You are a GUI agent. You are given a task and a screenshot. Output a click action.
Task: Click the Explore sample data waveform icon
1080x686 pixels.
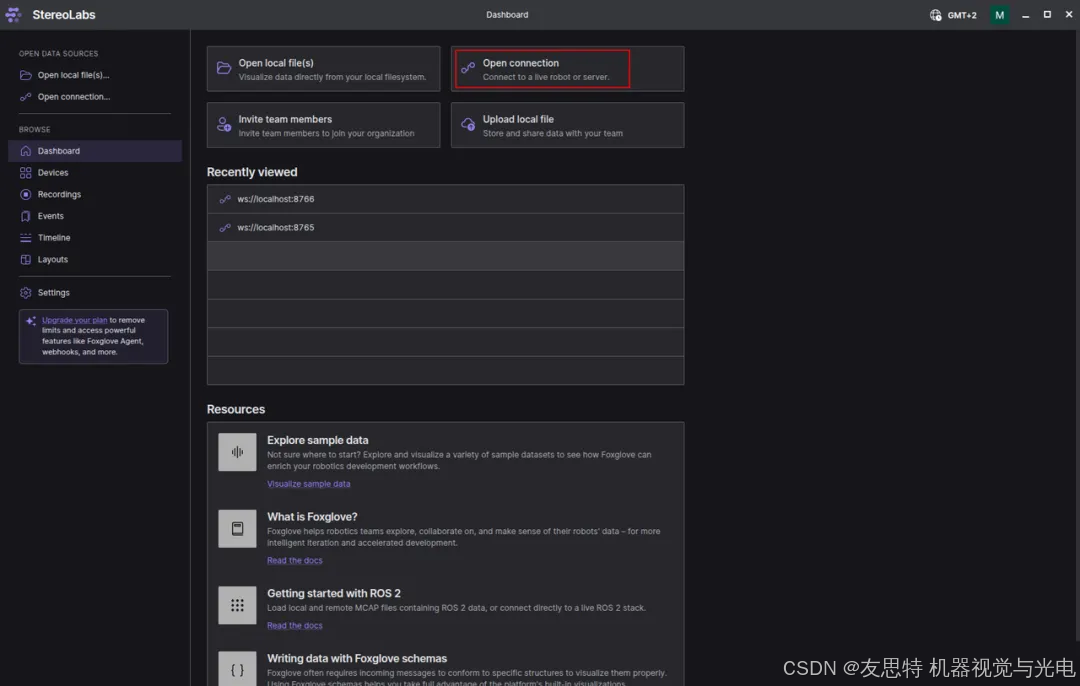[237, 452]
